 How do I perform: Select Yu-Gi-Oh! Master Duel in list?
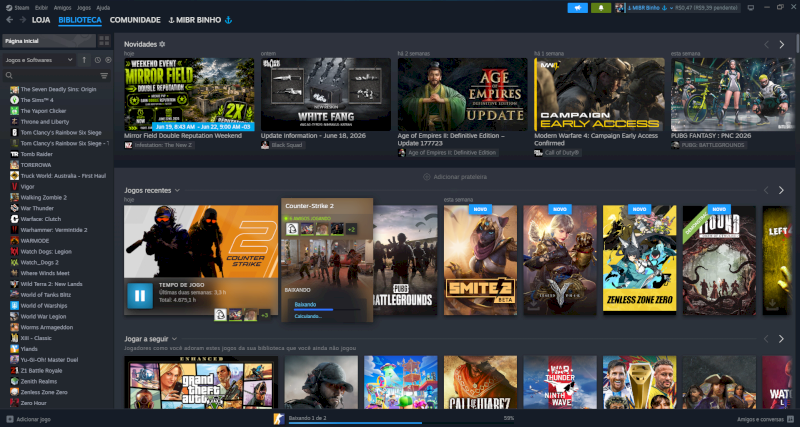(48, 360)
